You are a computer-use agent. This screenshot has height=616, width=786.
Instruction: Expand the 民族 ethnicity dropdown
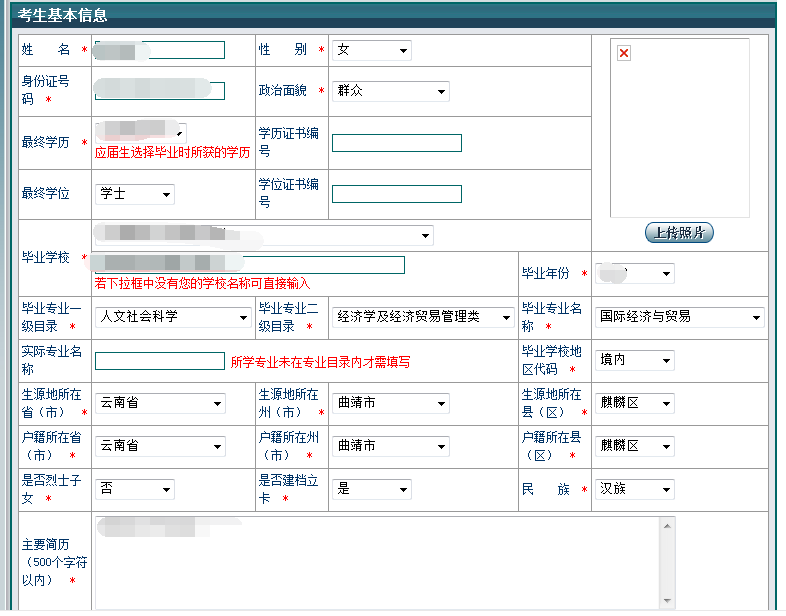coord(634,490)
